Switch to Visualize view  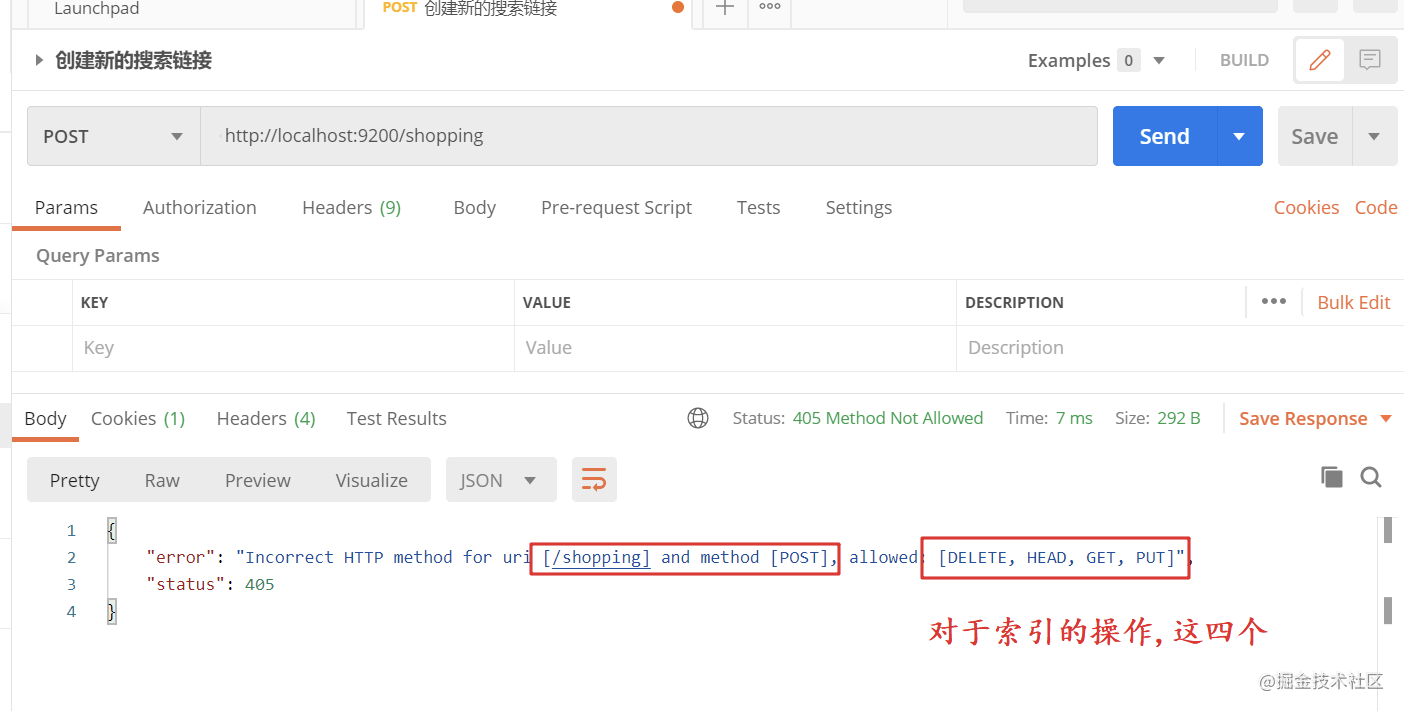click(x=372, y=480)
